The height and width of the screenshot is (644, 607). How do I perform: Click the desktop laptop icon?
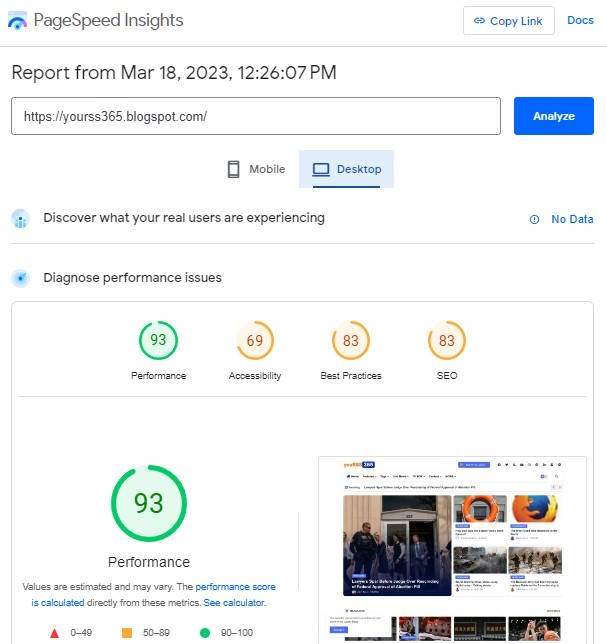[x=321, y=169]
